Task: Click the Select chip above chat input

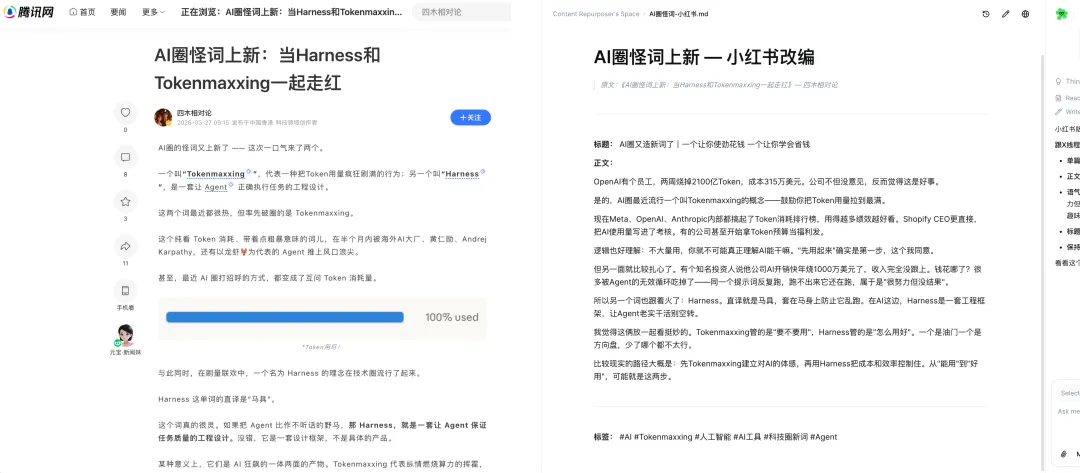Action: [x=1070, y=393]
